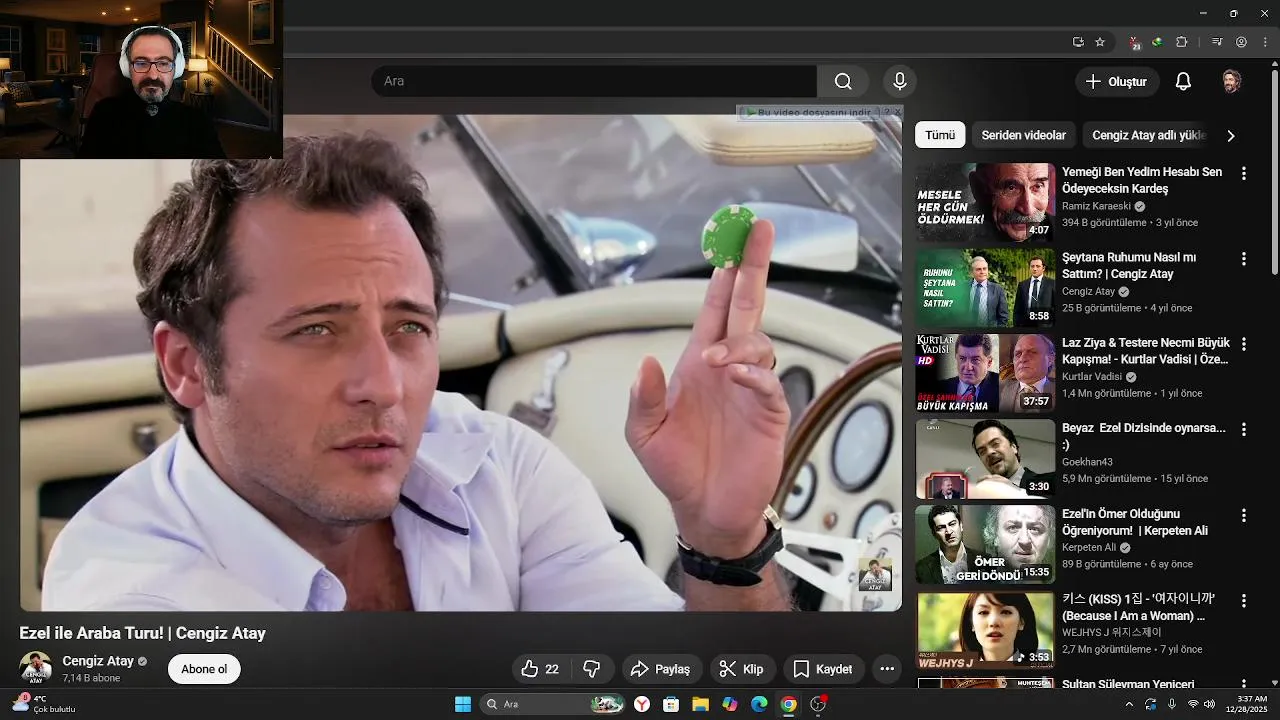The image size is (1280, 720).
Task: Save the video with Kaydet button
Action: point(823,669)
